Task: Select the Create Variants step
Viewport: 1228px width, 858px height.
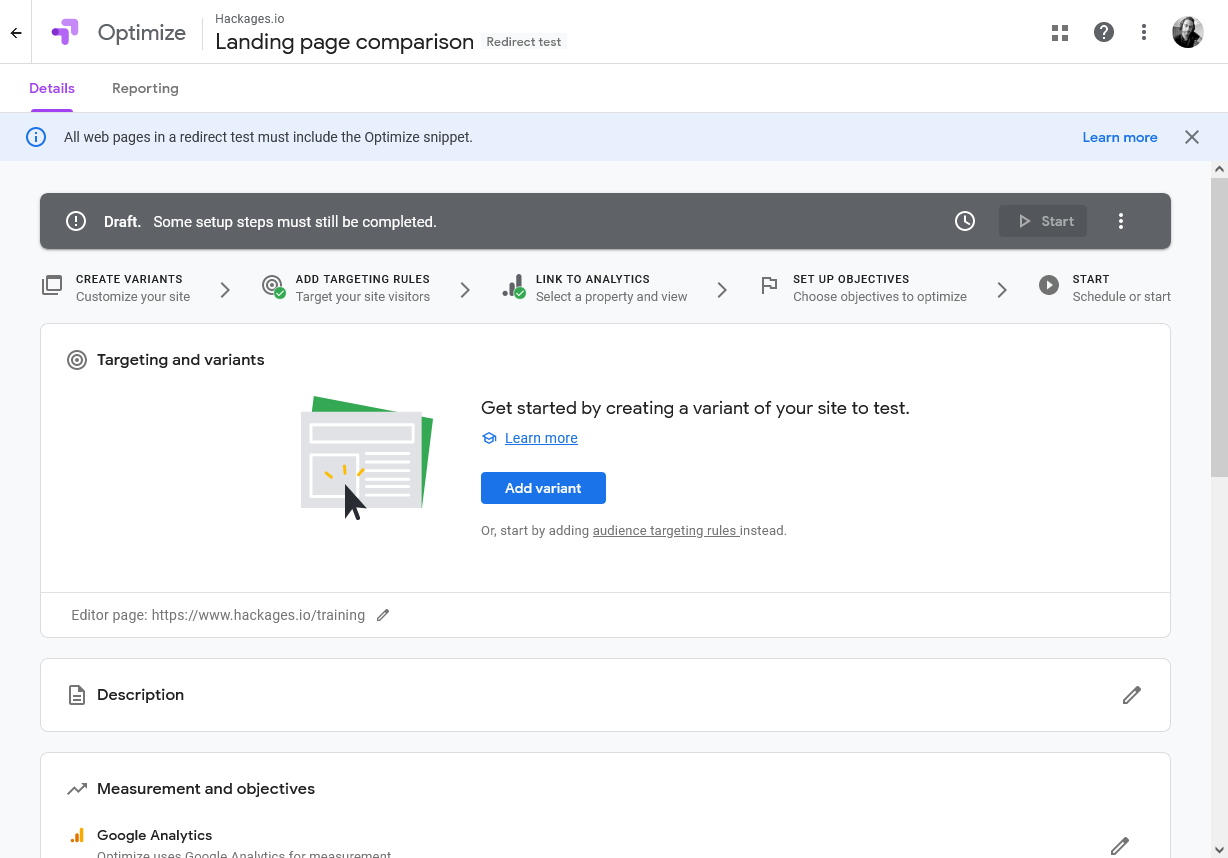Action: click(x=116, y=288)
